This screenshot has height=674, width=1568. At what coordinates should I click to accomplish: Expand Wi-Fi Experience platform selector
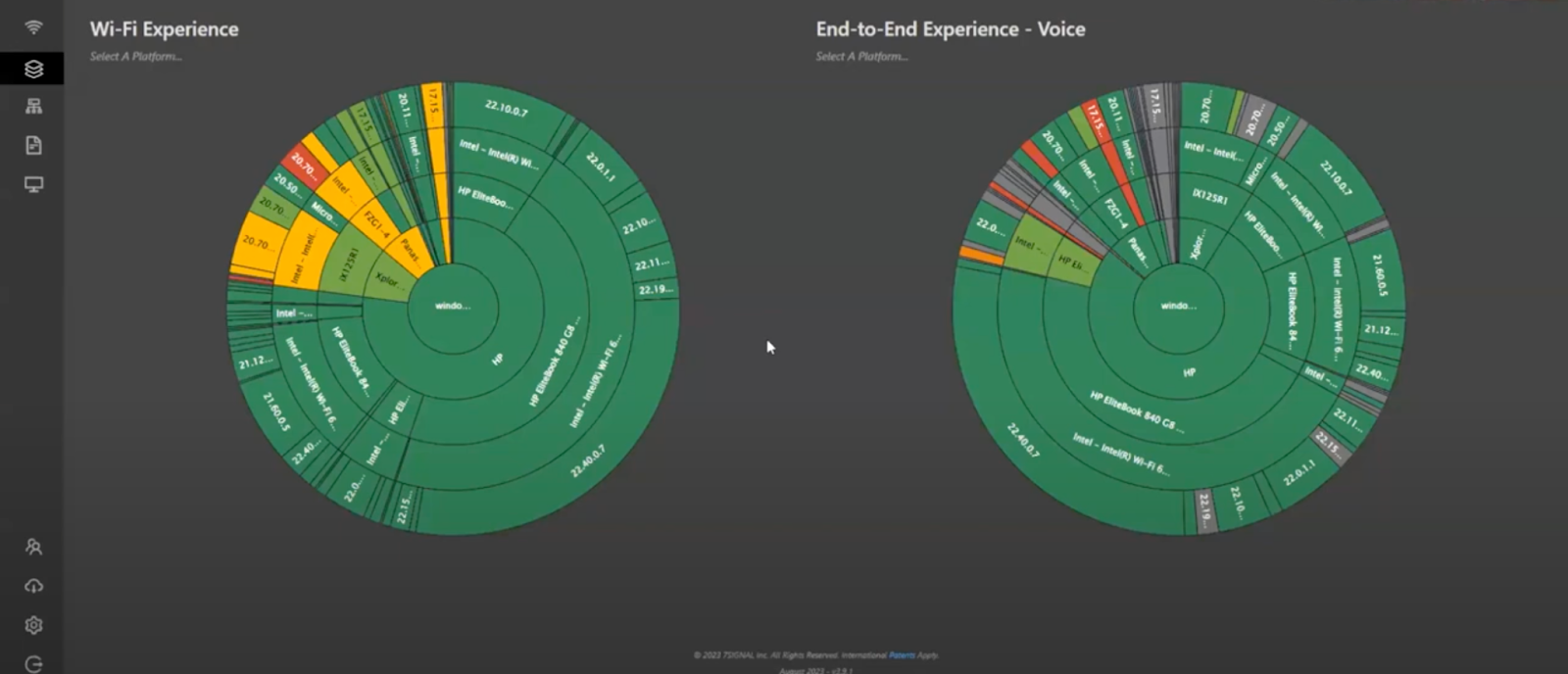coord(136,57)
